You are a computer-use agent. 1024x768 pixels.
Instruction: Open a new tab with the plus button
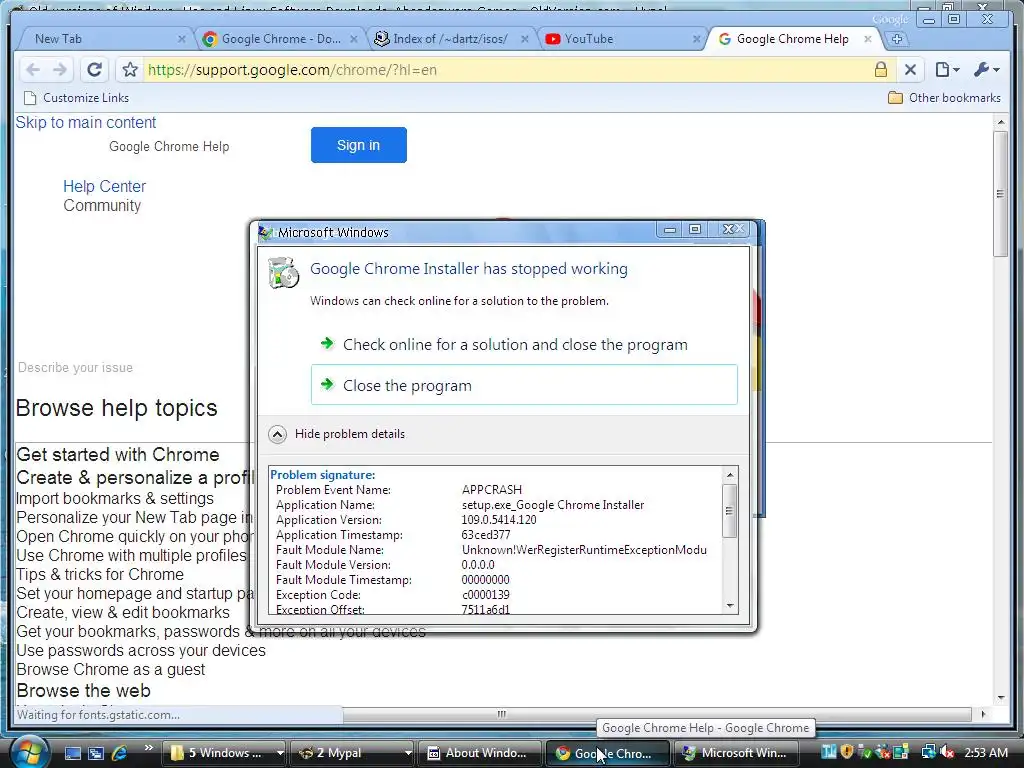coord(897,39)
